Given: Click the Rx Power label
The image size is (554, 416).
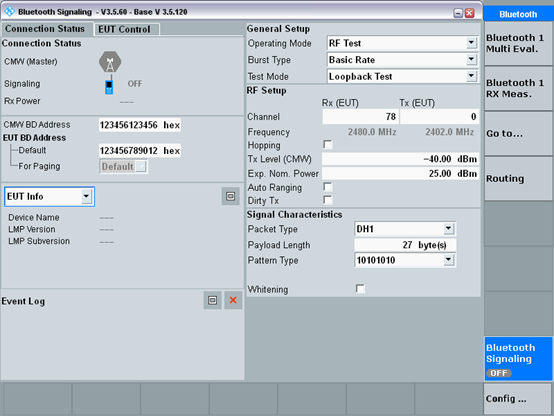Looking at the screenshot, I should pyautogui.click(x=22, y=101).
